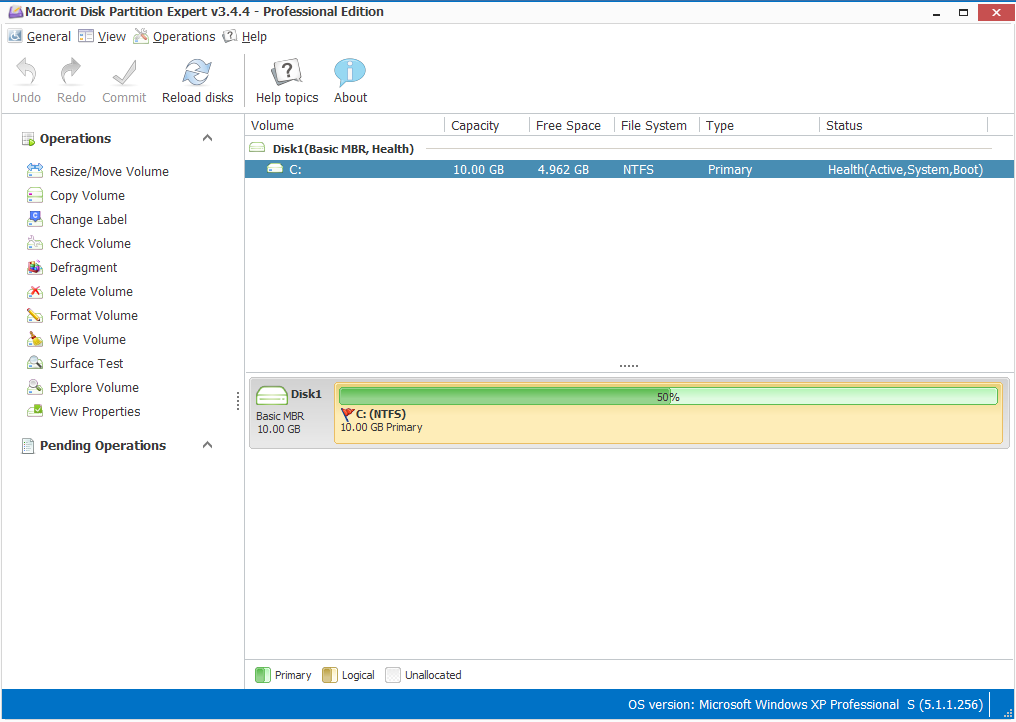Image resolution: width=1016 pixels, height=722 pixels.
Task: Click the Unallocated legend swatch
Action: pyautogui.click(x=393, y=675)
